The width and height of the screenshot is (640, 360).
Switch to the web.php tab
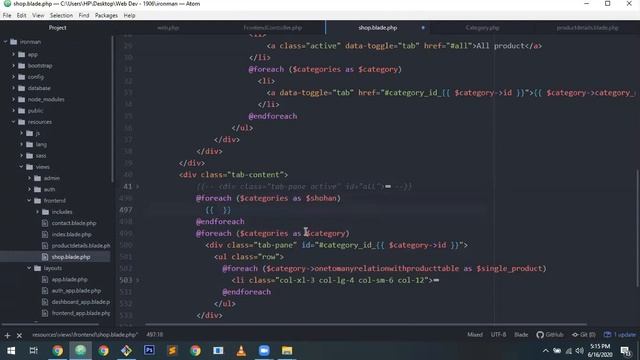pyautogui.click(x=168, y=28)
